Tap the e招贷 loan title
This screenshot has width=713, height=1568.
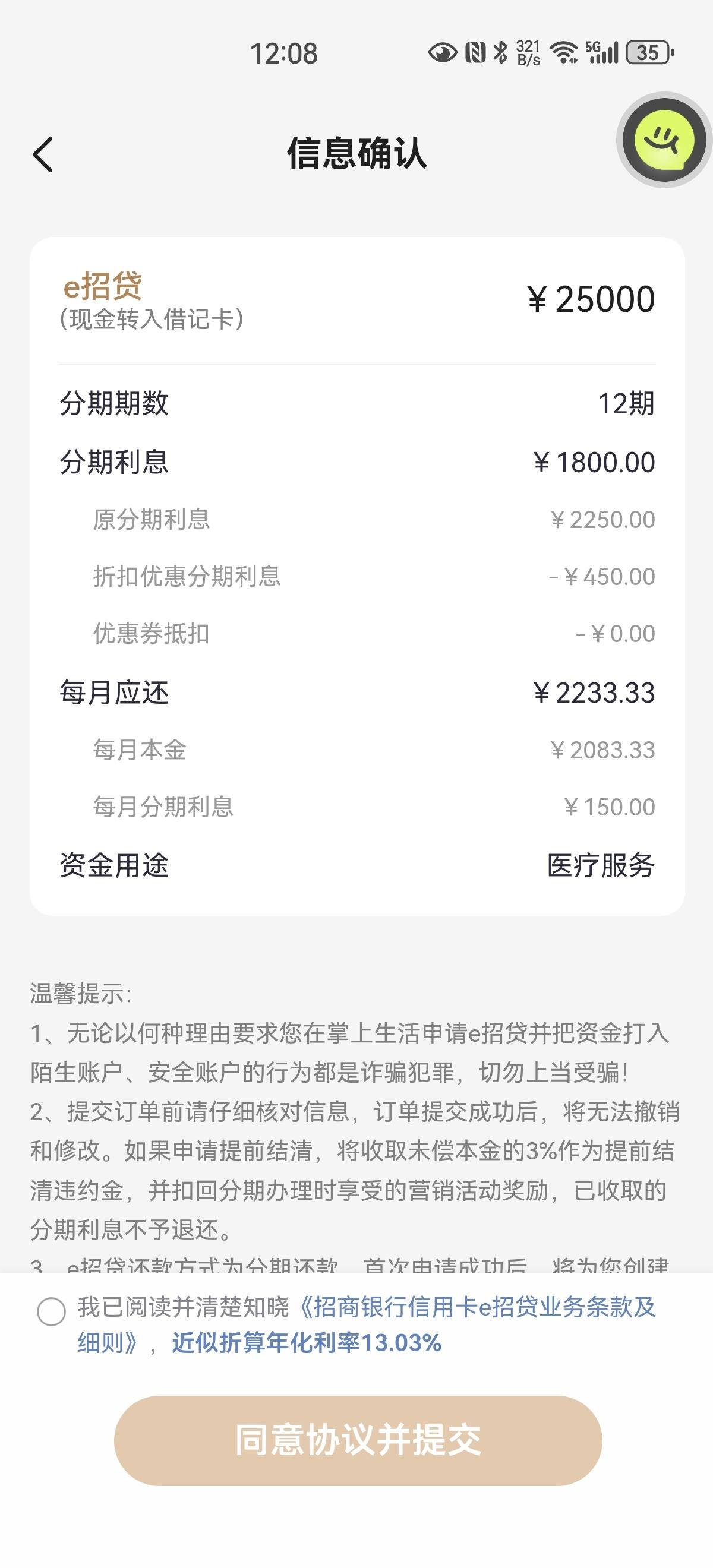click(x=103, y=285)
